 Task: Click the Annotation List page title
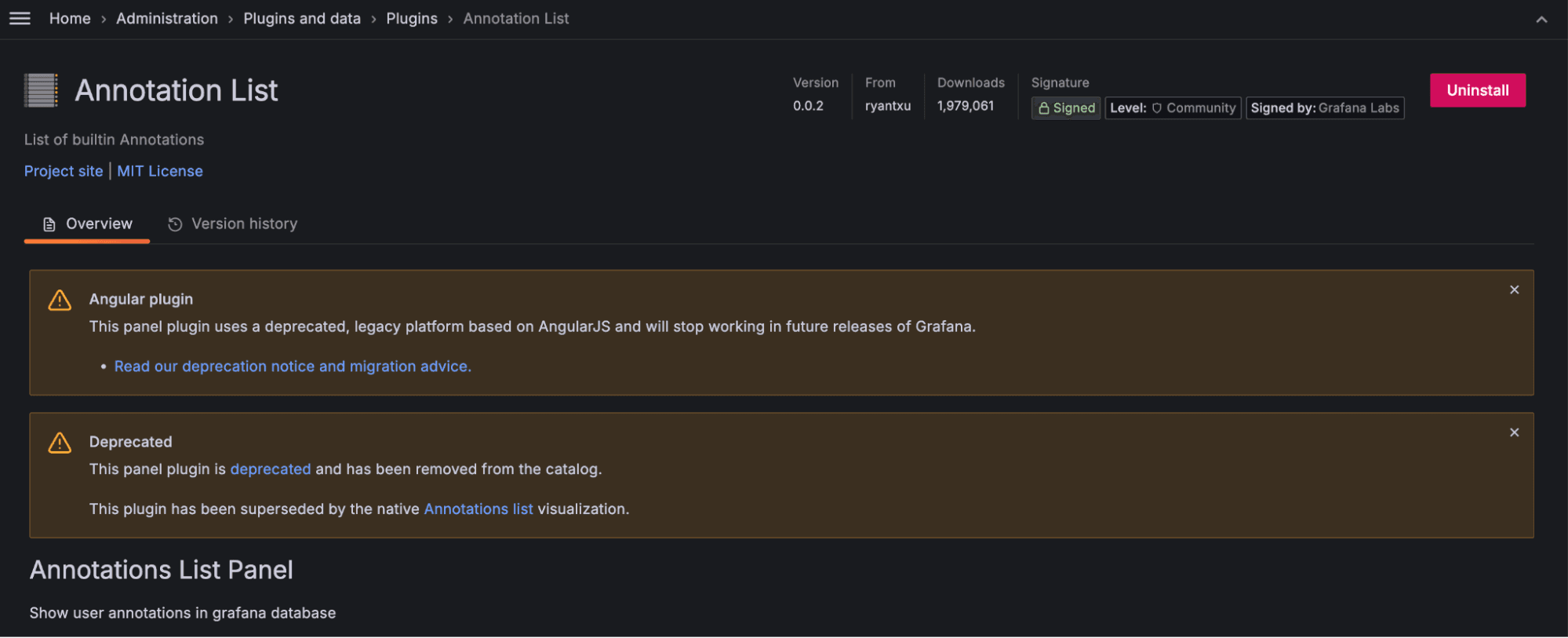click(176, 90)
